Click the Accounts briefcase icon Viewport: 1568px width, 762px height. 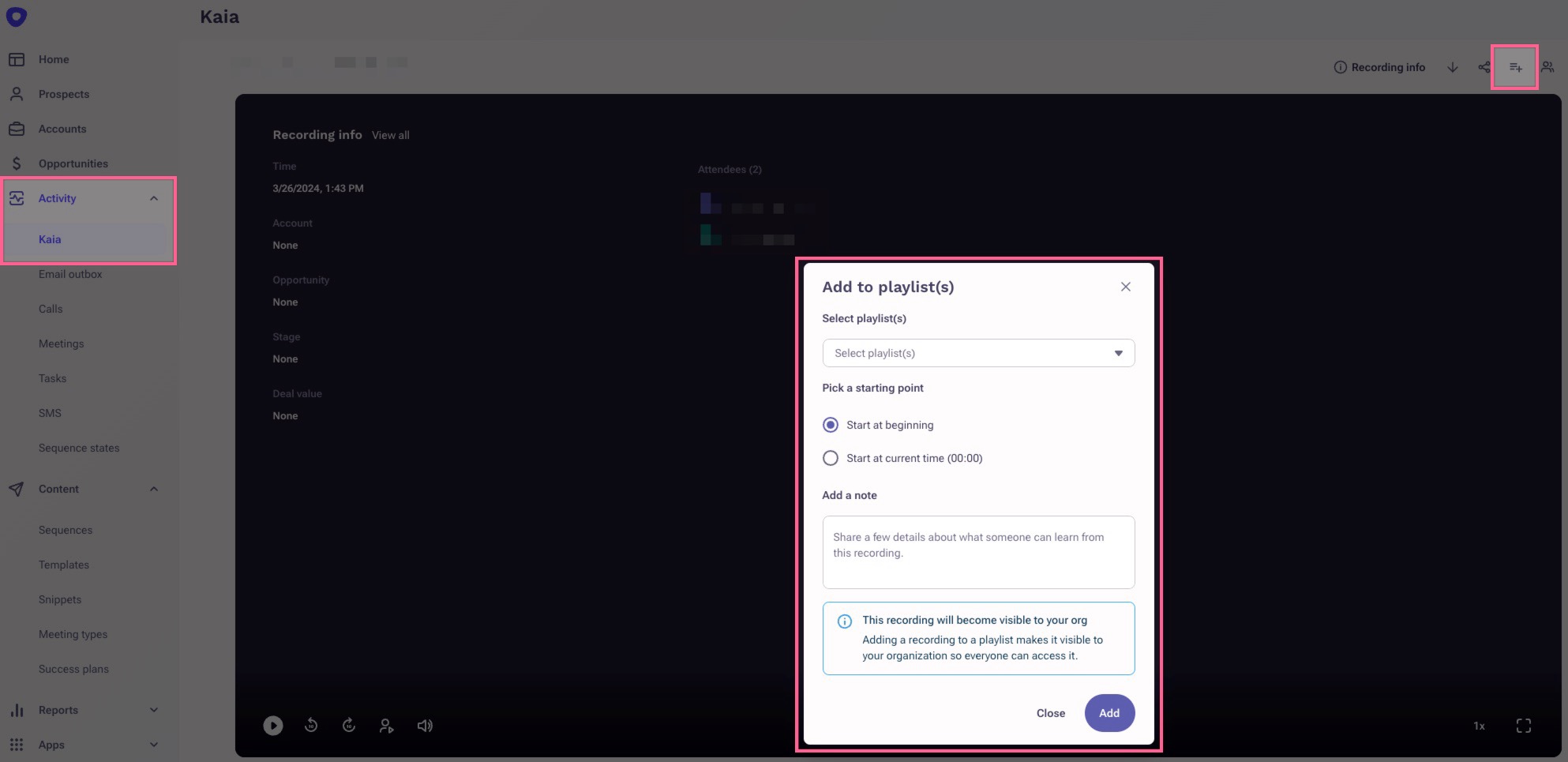17,129
